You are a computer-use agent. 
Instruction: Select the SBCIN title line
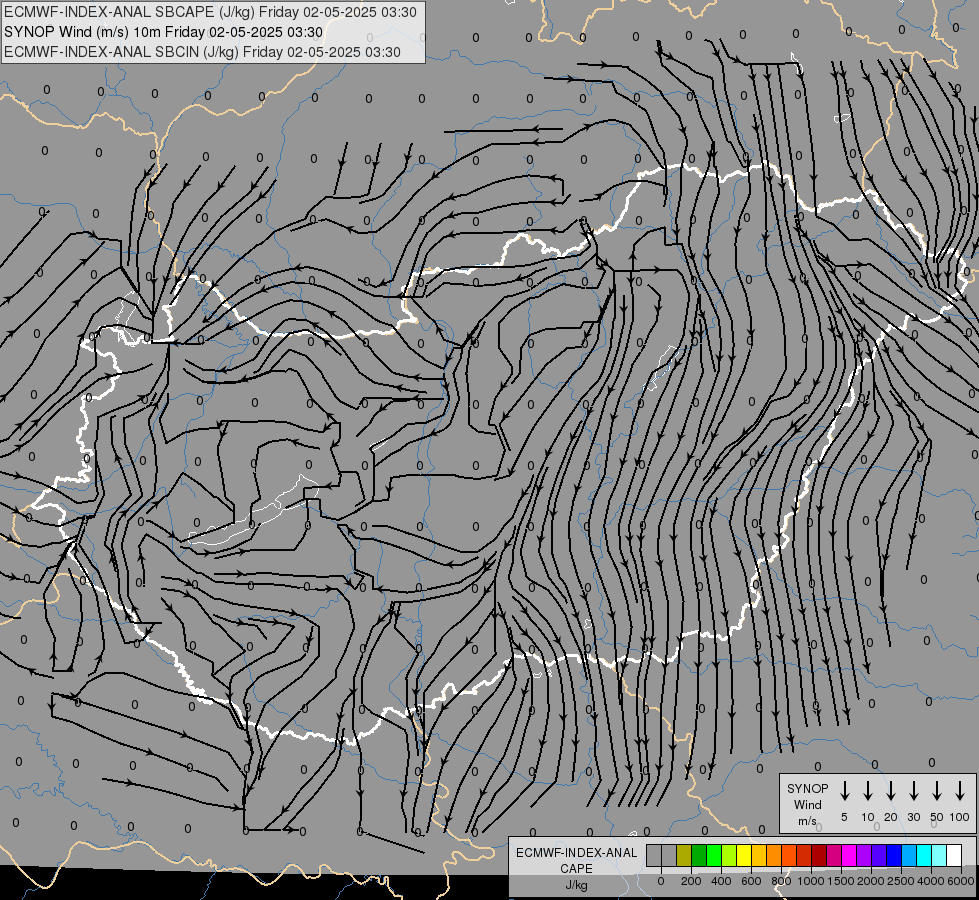point(202,52)
